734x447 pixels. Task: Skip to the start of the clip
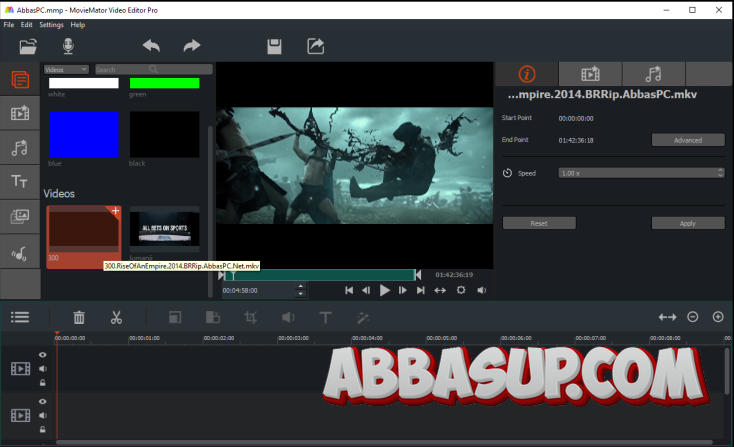(349, 290)
